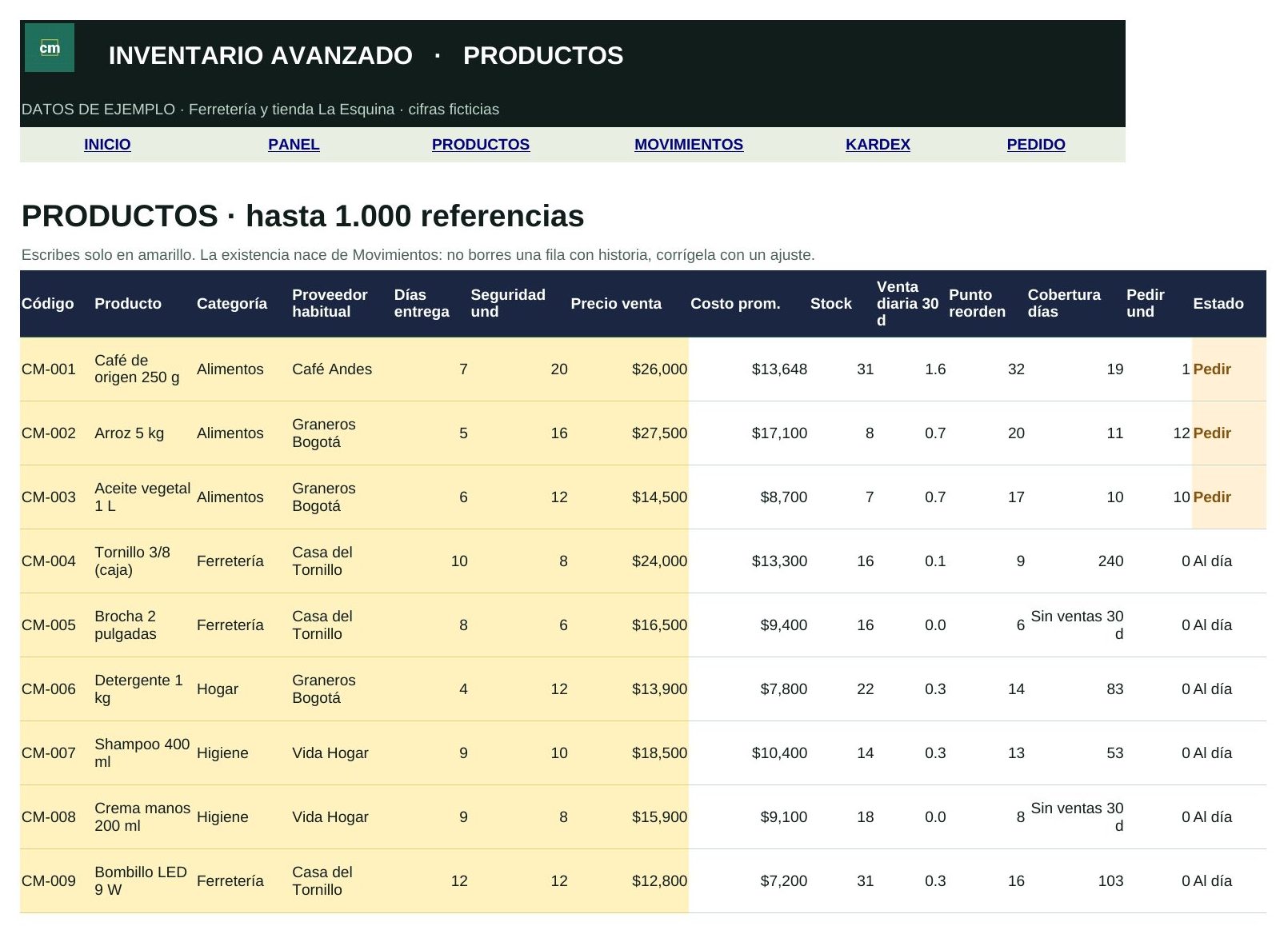Open the PRODUCTOS navigation link
Screen dimensions: 1288x942
tap(481, 145)
